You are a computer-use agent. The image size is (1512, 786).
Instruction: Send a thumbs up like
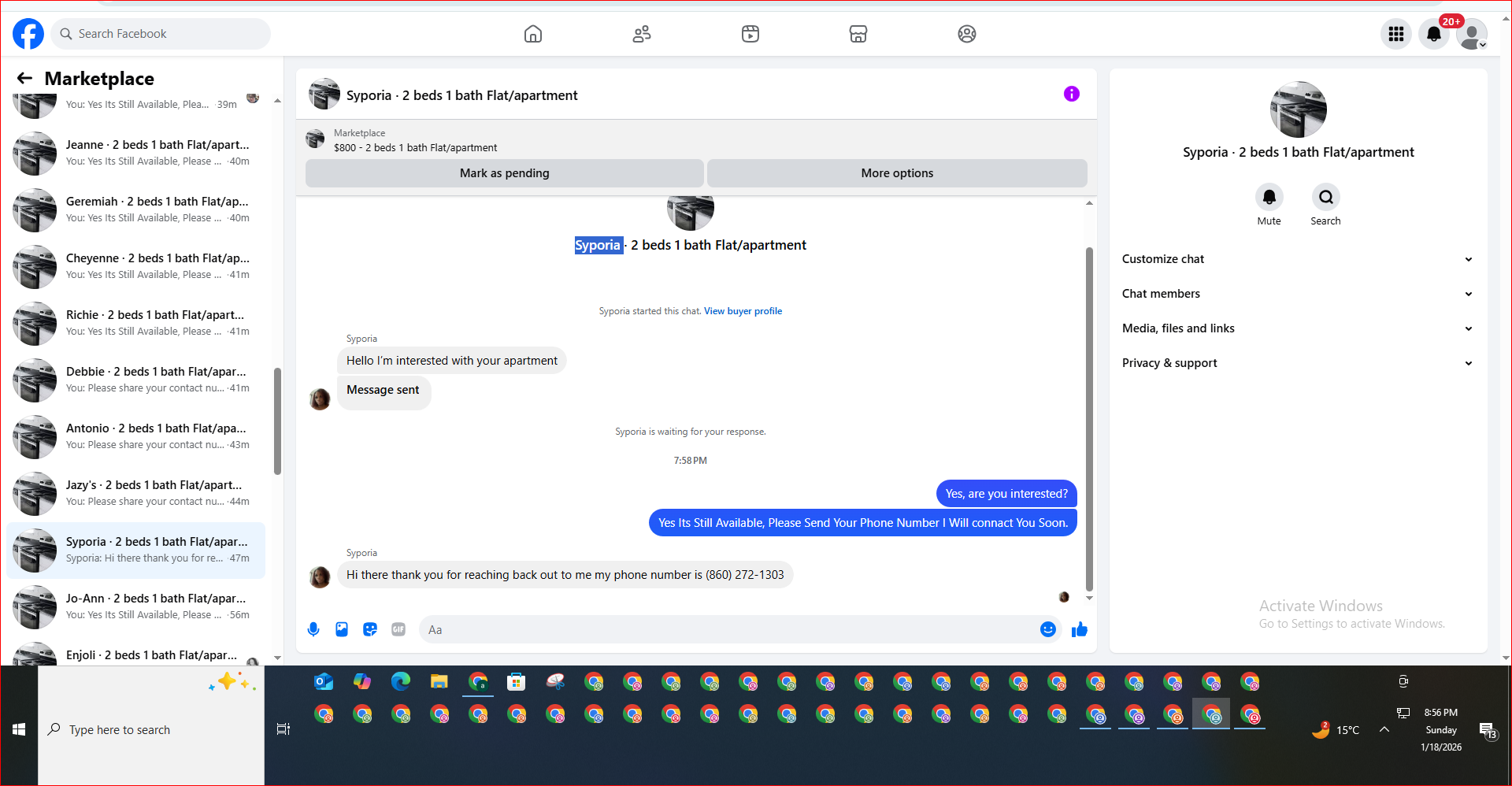click(1080, 629)
